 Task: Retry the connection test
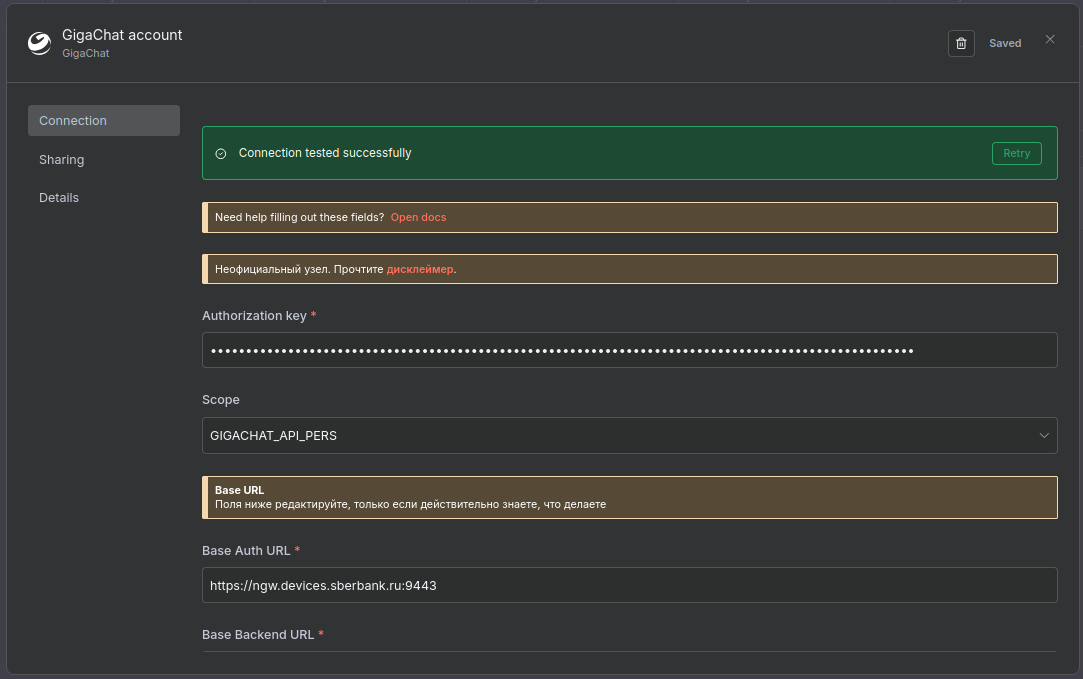pos(1016,153)
